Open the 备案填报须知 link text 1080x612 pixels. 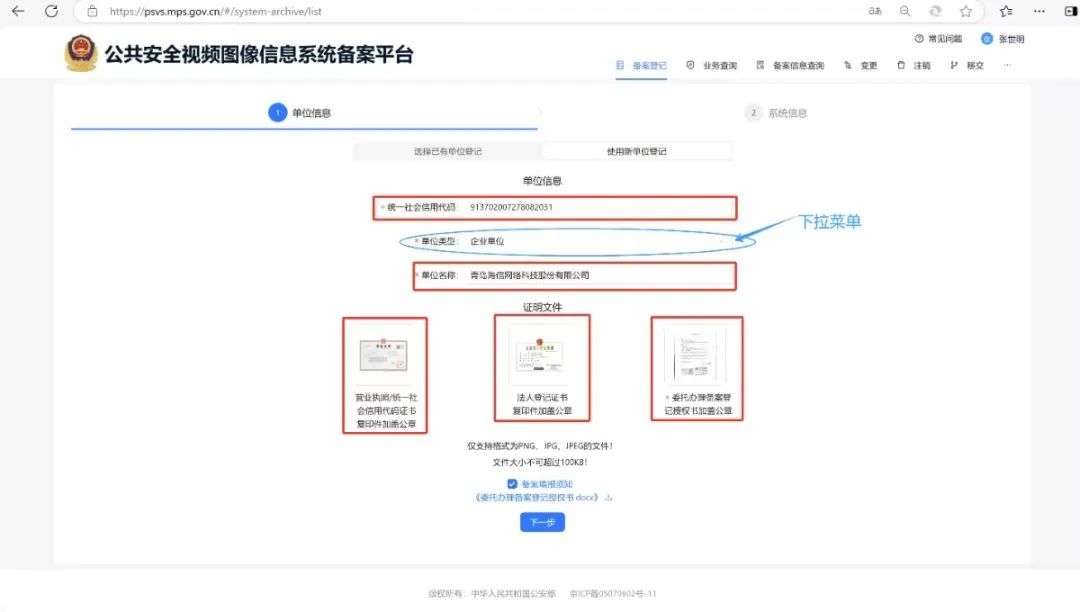click(x=547, y=484)
